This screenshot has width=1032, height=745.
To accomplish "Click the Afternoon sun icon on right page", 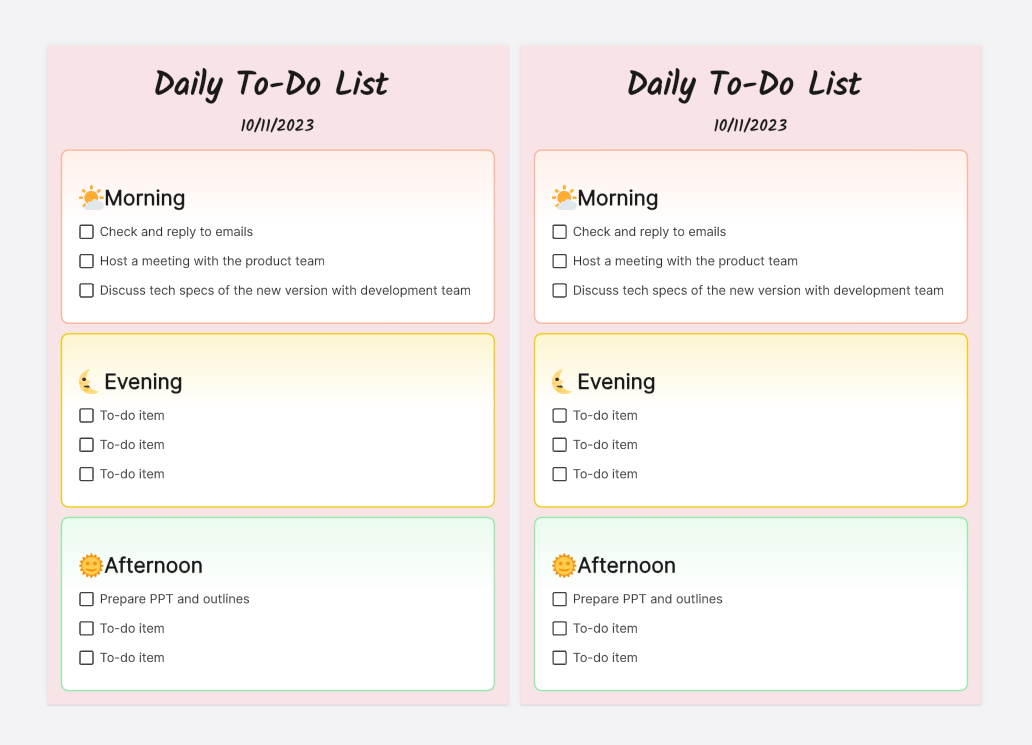I will click(x=564, y=566).
